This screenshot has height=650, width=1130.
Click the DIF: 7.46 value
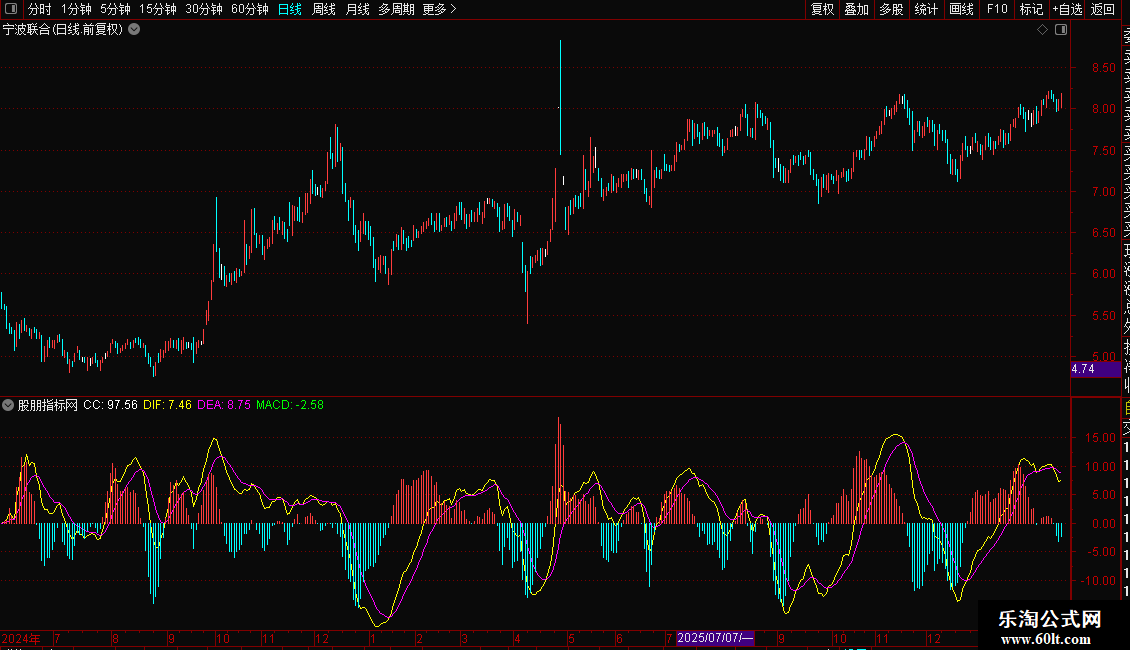(x=167, y=405)
